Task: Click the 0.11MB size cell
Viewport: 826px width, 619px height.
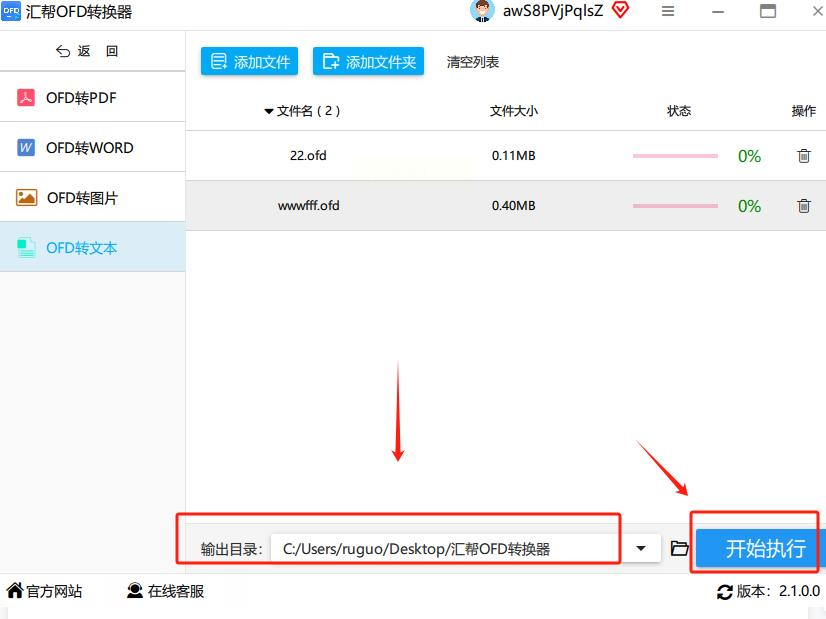Action: pyautogui.click(x=514, y=156)
